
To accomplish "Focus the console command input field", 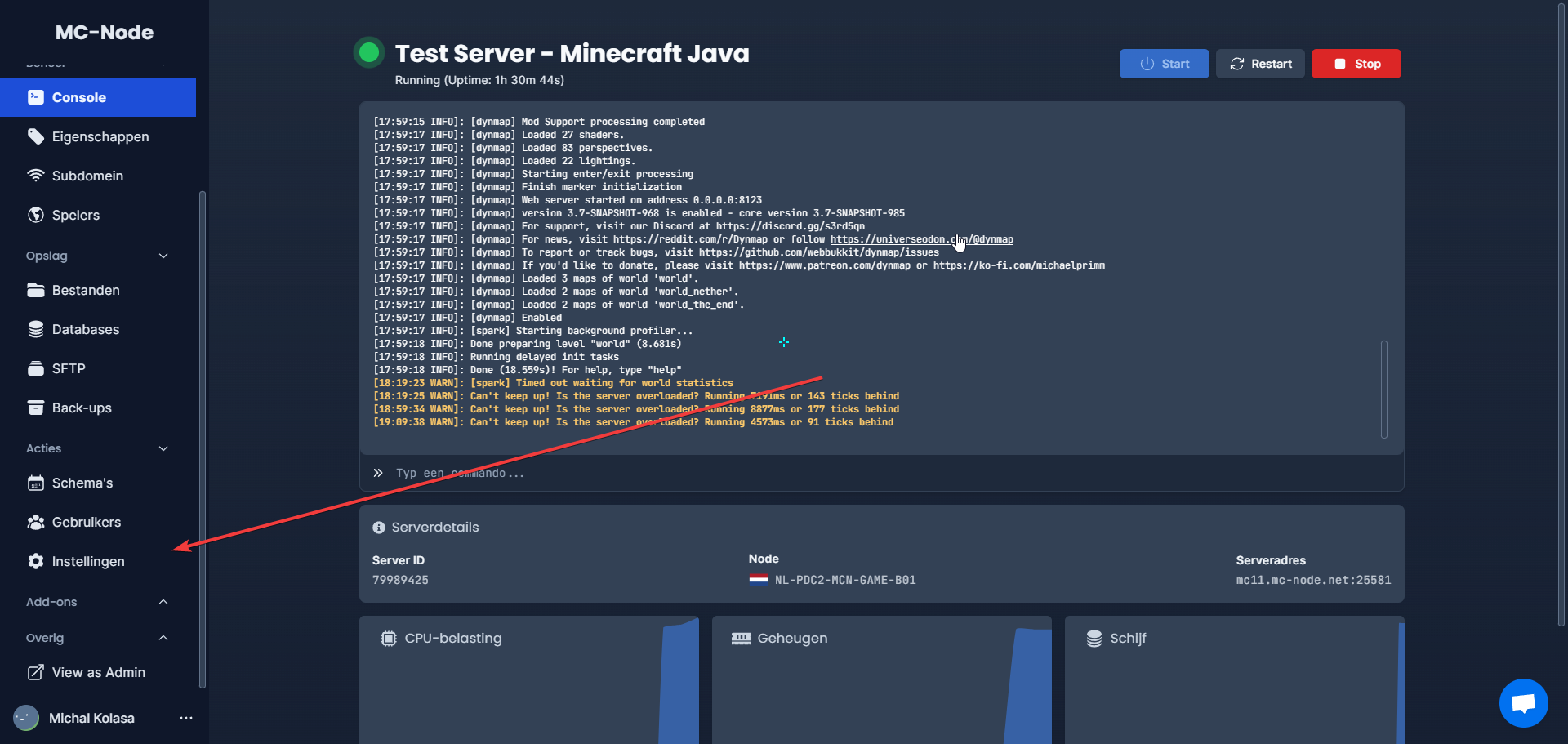I will 882,473.
